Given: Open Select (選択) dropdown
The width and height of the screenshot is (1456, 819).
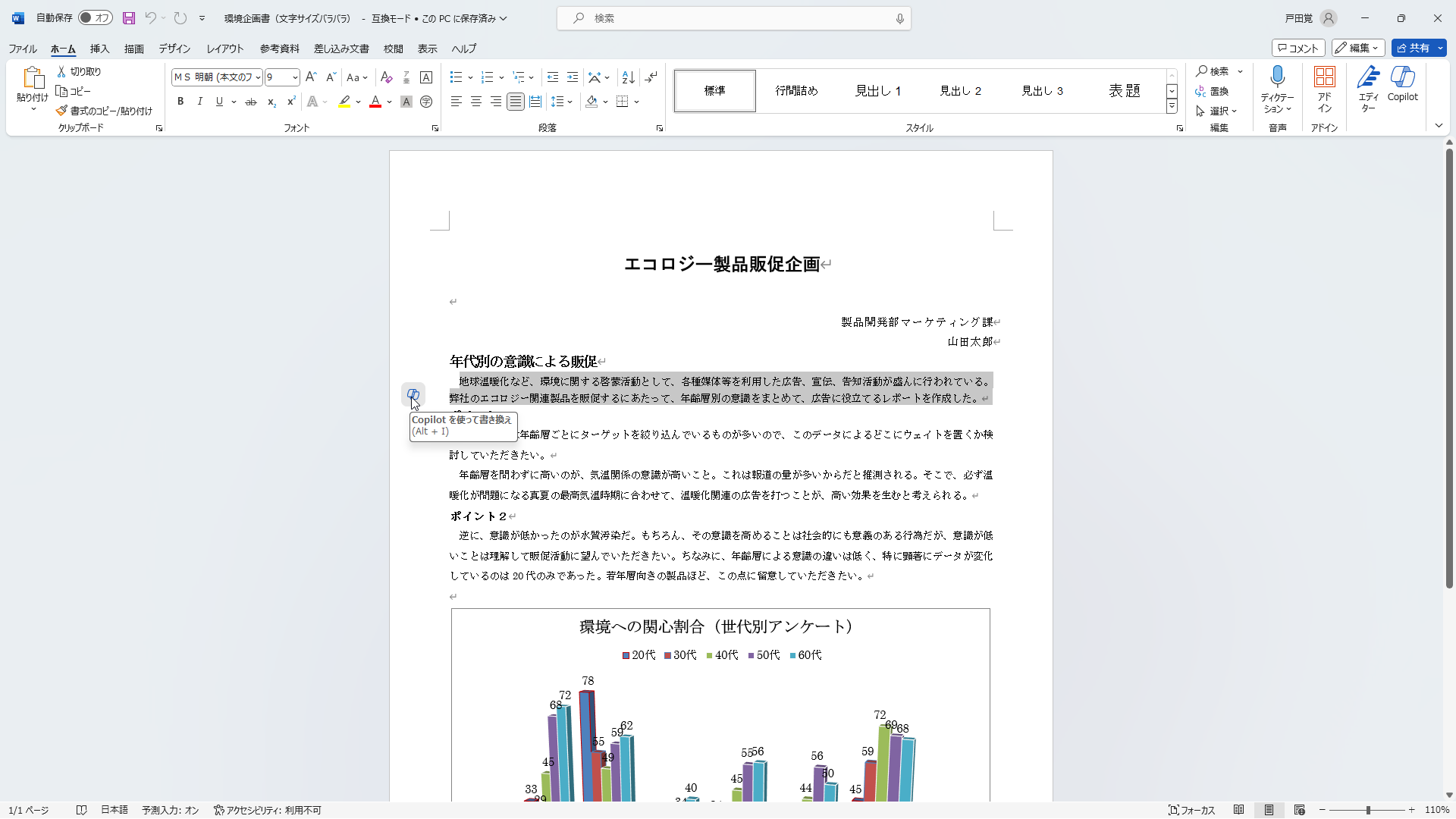Looking at the screenshot, I should click(1217, 111).
